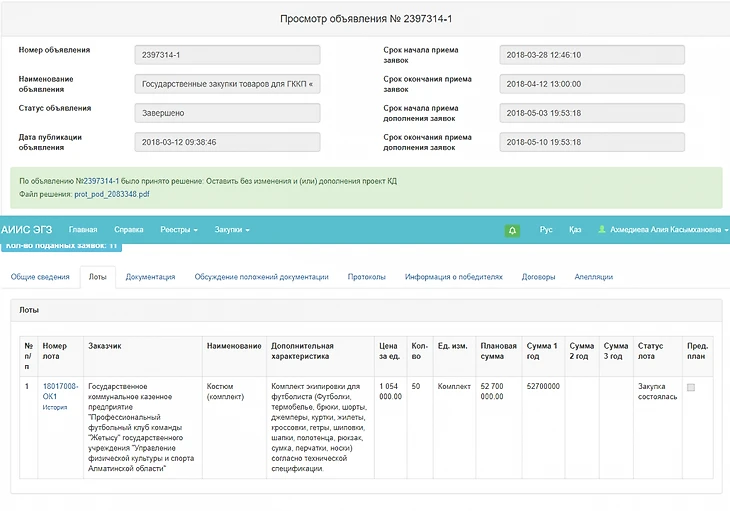Select the Информация о победителях tab
This screenshot has height=511, width=730.
pos(453,277)
